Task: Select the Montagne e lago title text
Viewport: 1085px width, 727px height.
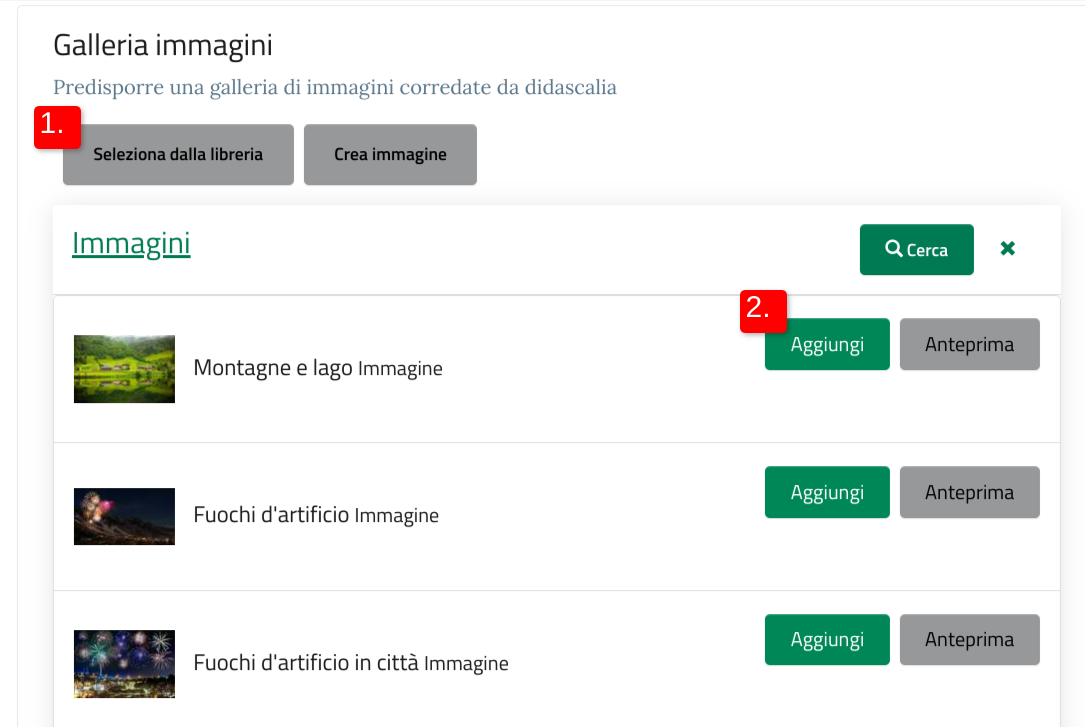Action: point(273,367)
